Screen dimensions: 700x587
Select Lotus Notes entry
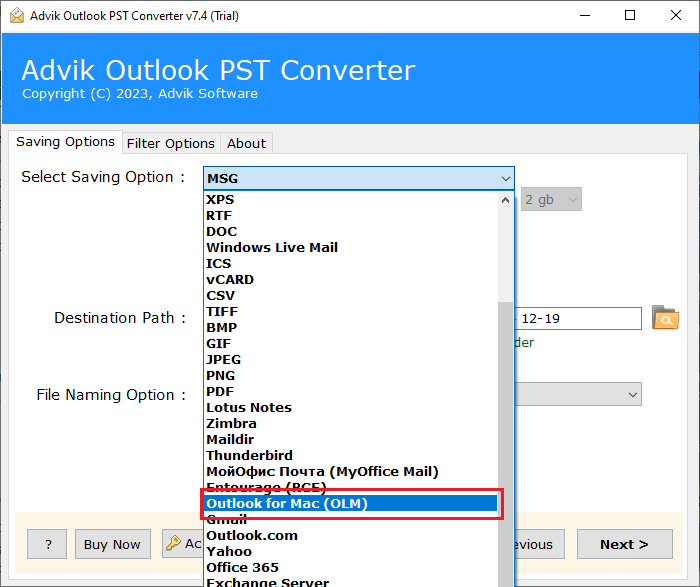tap(351, 408)
